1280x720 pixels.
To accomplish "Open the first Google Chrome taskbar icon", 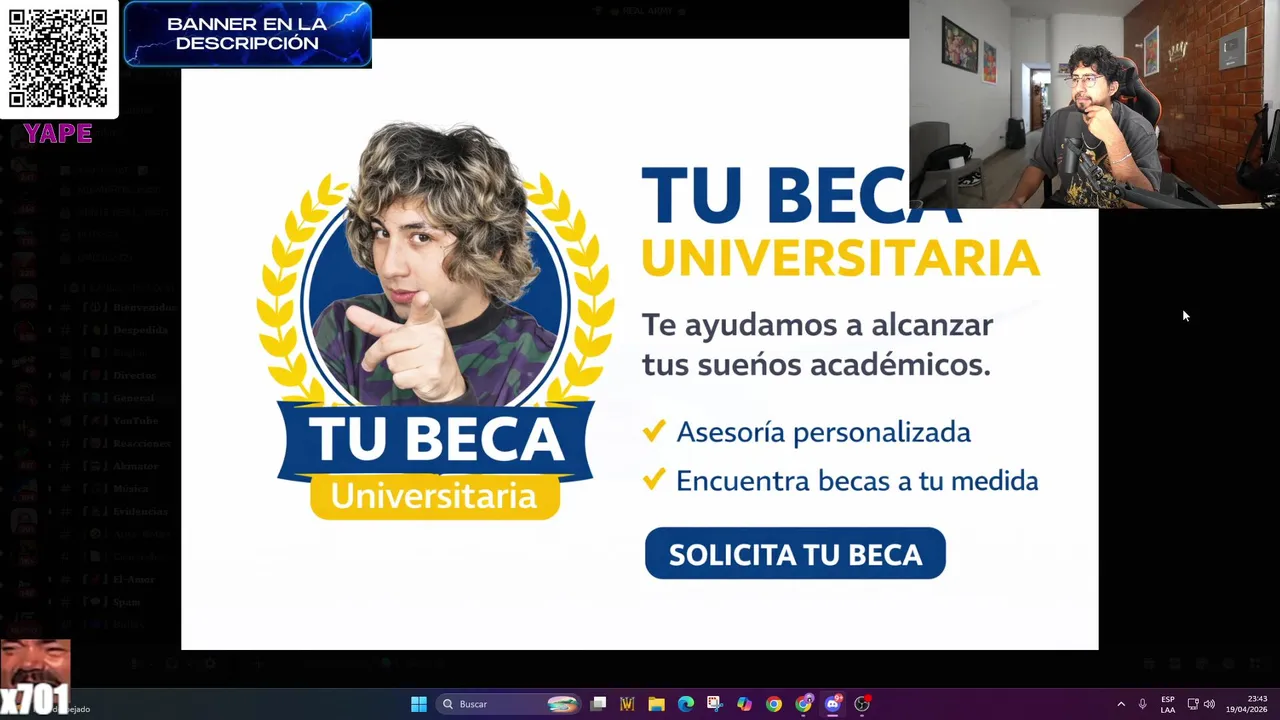I will pos(774,704).
